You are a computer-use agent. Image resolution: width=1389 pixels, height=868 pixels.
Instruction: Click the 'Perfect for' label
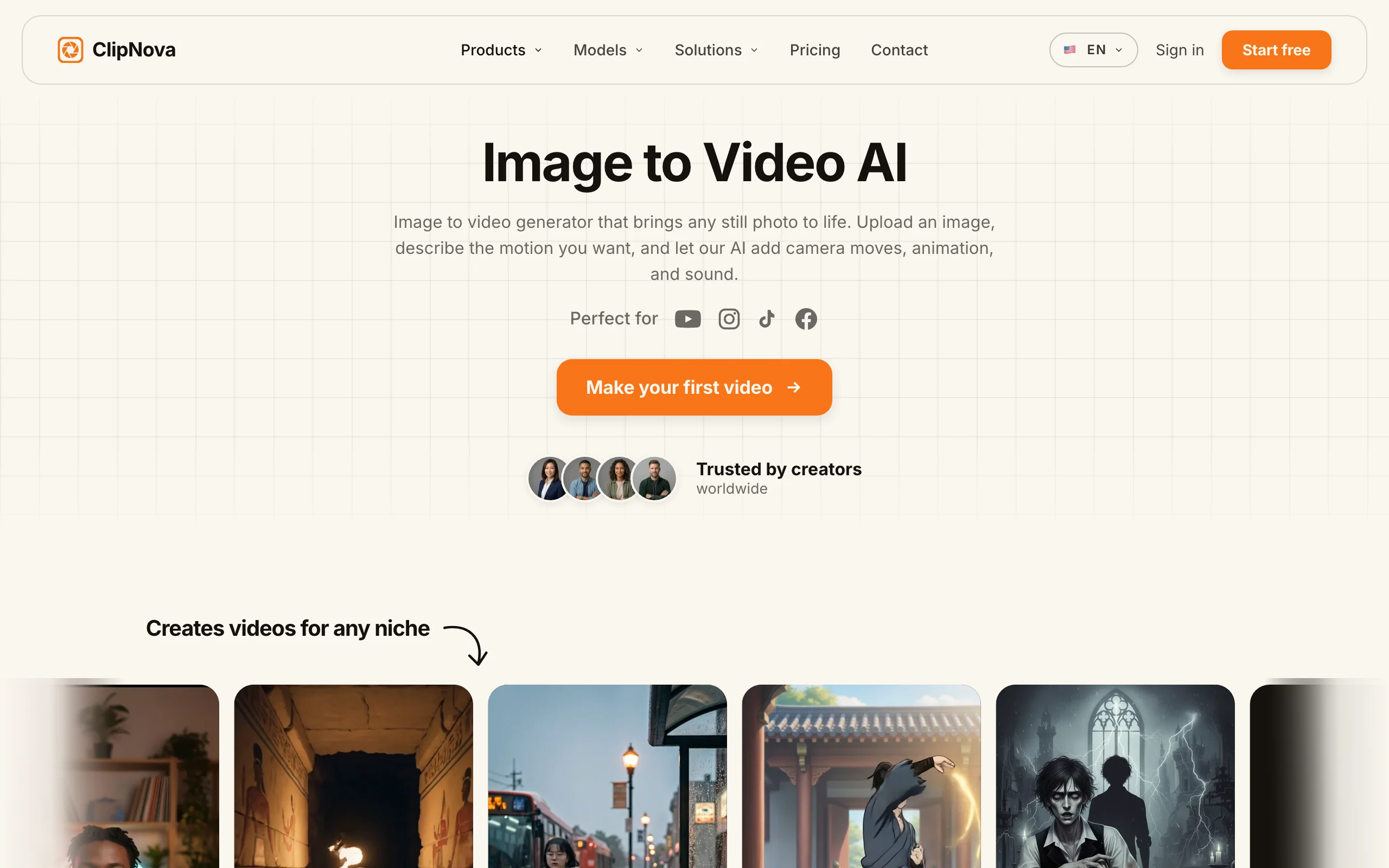click(x=614, y=318)
